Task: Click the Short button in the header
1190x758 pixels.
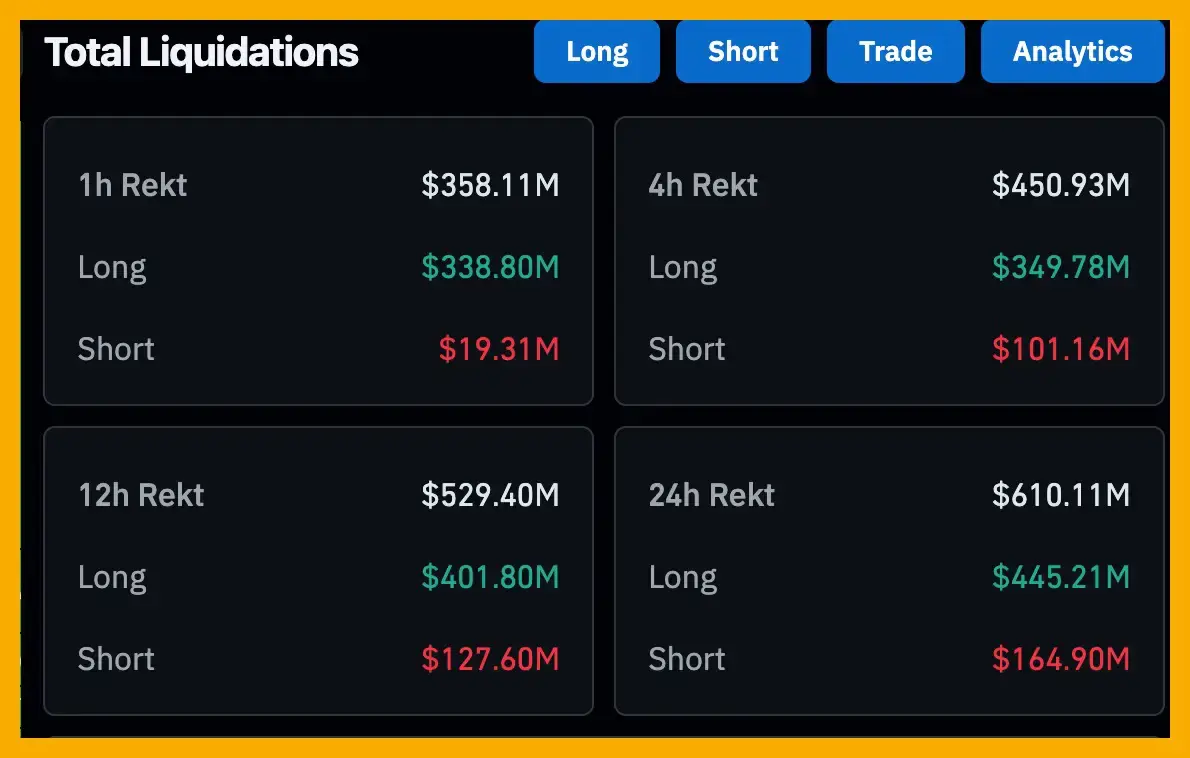Action: [743, 52]
